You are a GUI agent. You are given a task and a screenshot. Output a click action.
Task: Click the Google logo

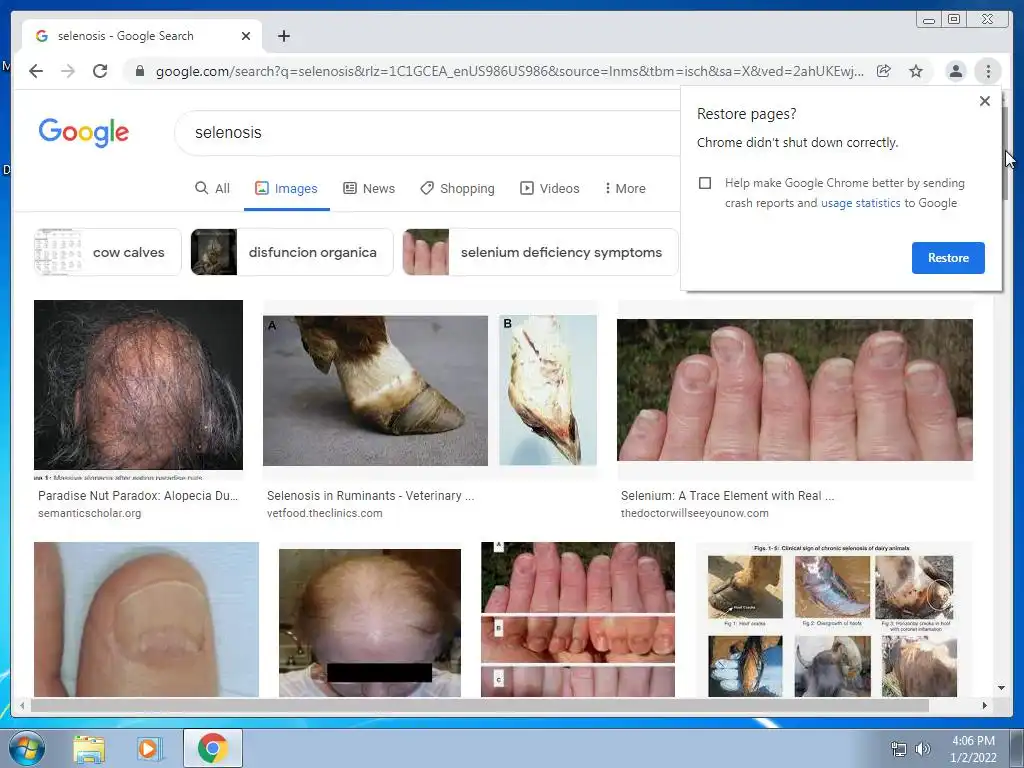point(84,133)
